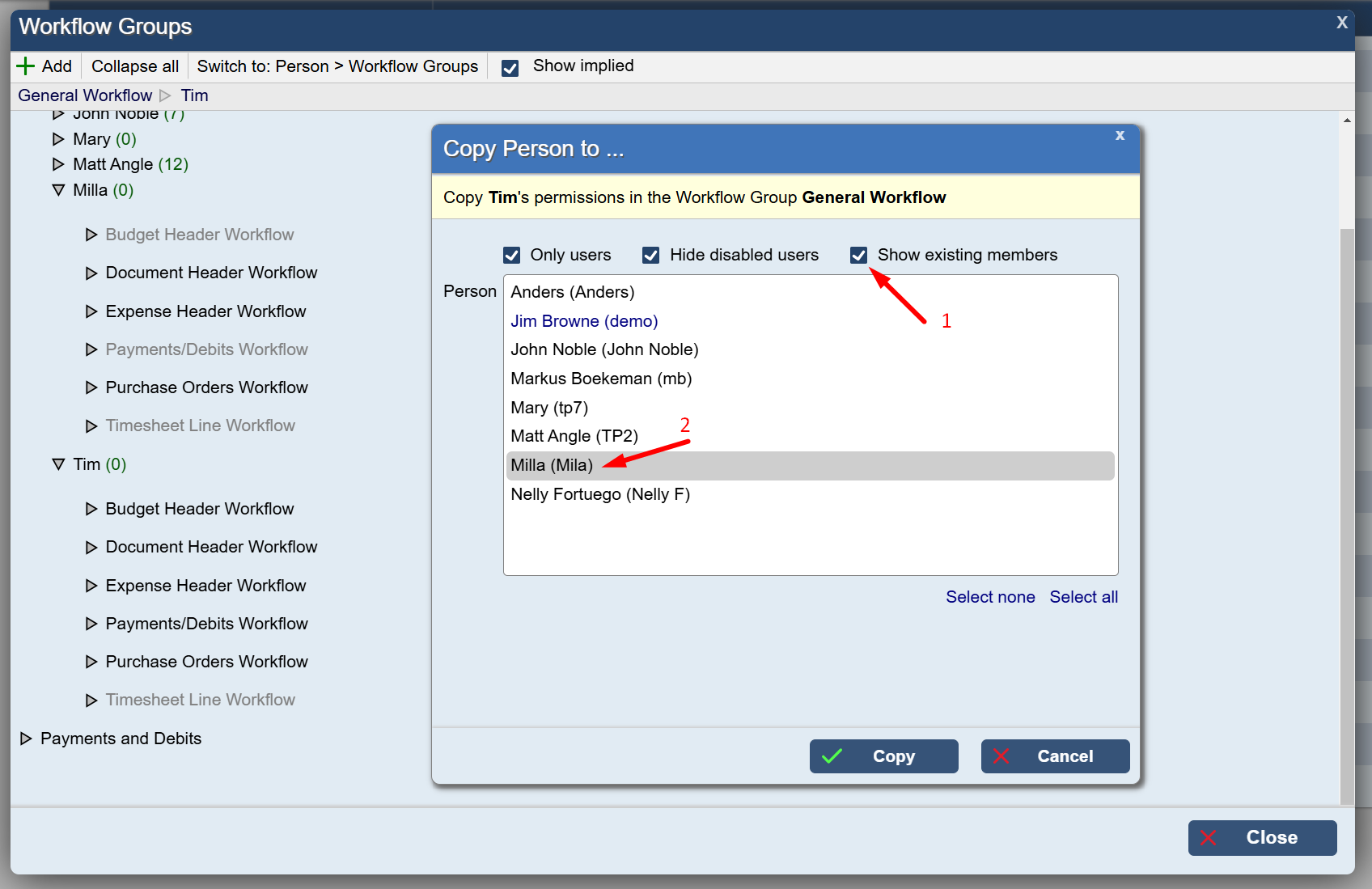Toggle the Show implied checkbox
This screenshot has height=889, width=1372.
point(510,68)
